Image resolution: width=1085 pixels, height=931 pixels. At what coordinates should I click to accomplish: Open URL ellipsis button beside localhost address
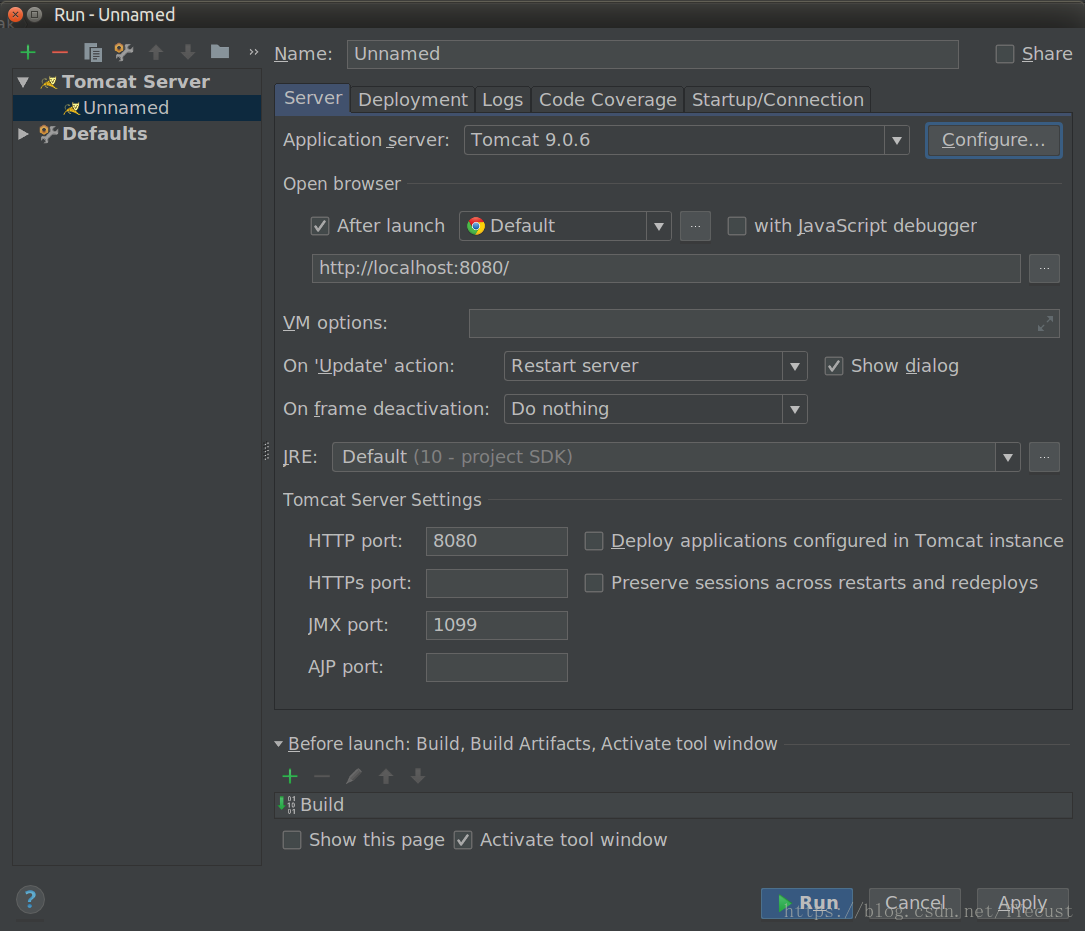1044,269
